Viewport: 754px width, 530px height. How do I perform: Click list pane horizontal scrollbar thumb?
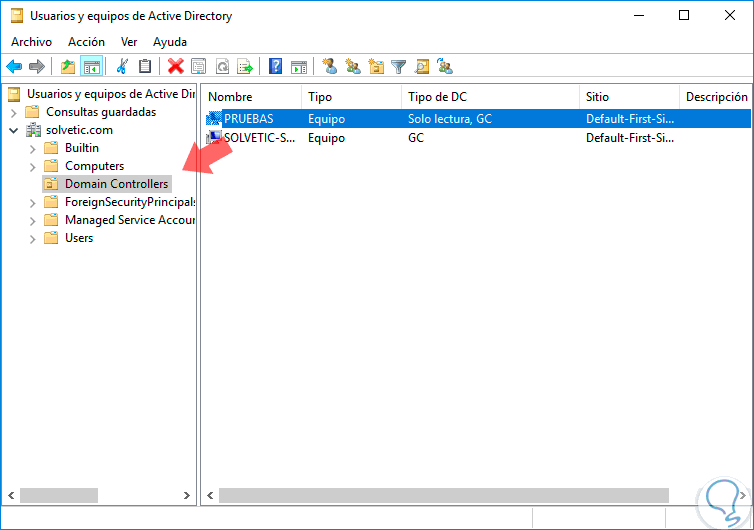tap(443, 495)
